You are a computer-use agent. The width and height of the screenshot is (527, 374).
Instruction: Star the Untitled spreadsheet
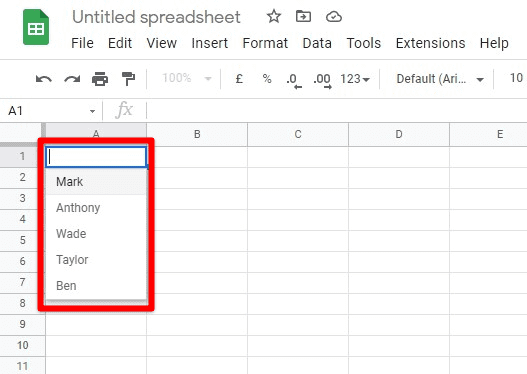point(274,16)
